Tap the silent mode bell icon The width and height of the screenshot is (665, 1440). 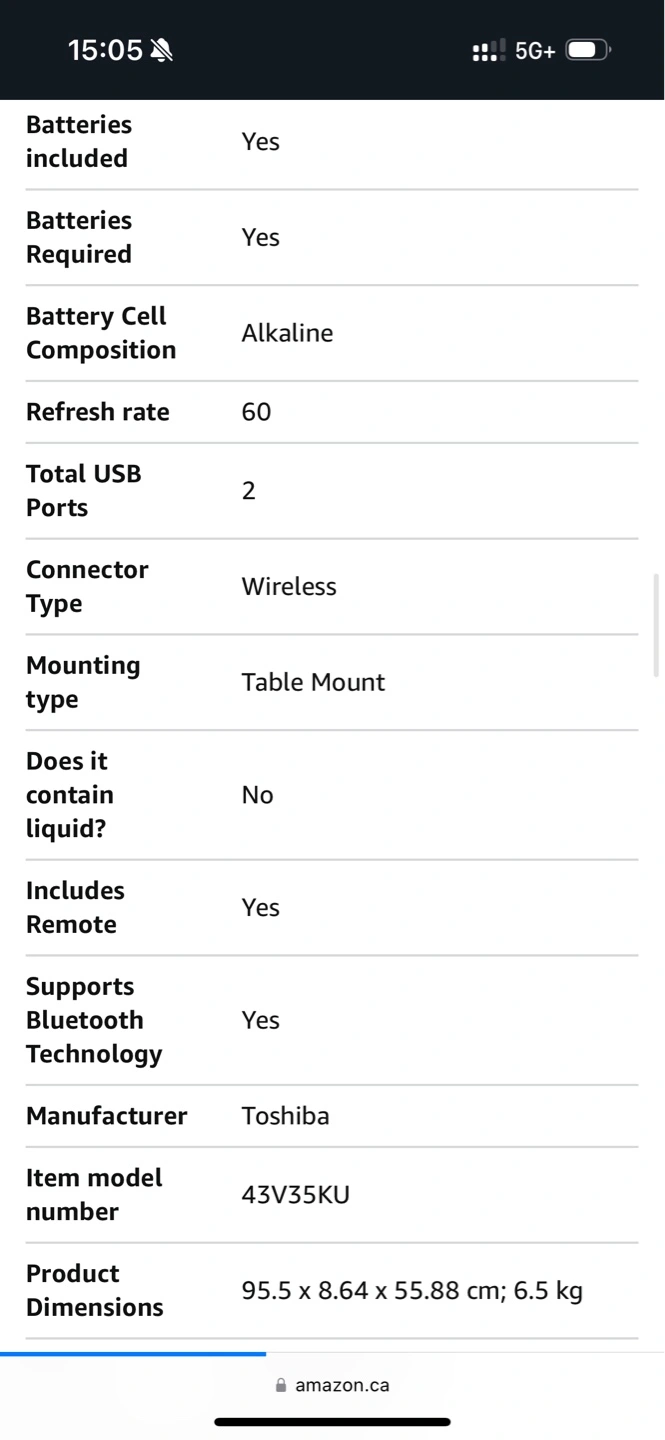click(161, 50)
